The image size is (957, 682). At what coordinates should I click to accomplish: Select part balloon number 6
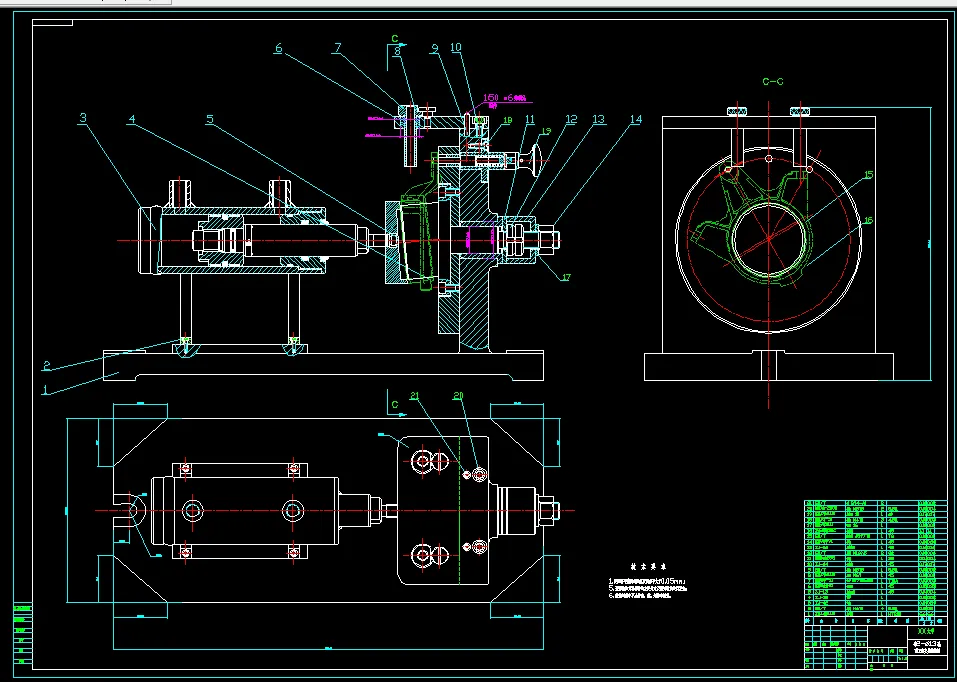pos(278,48)
